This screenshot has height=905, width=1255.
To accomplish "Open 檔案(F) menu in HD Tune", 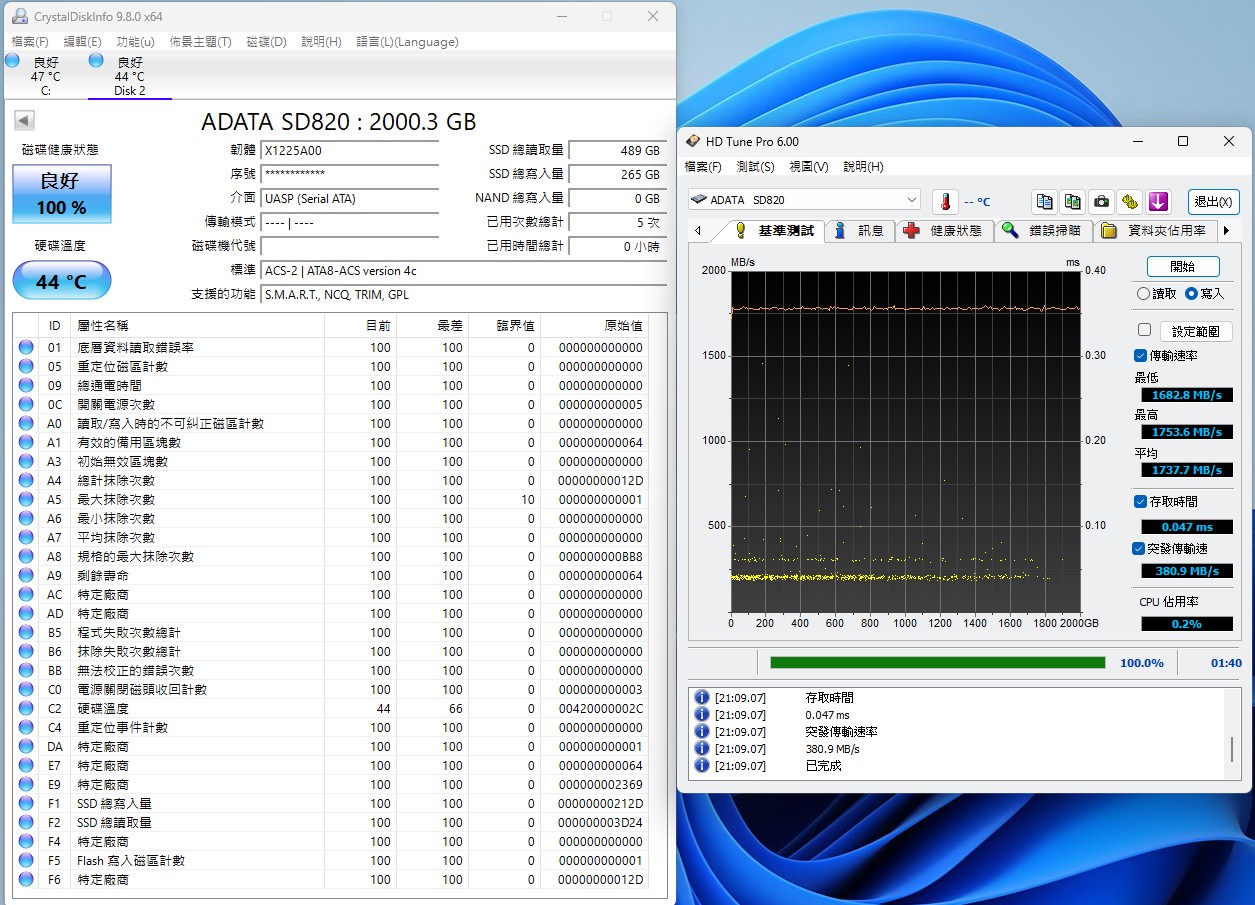I will (703, 167).
